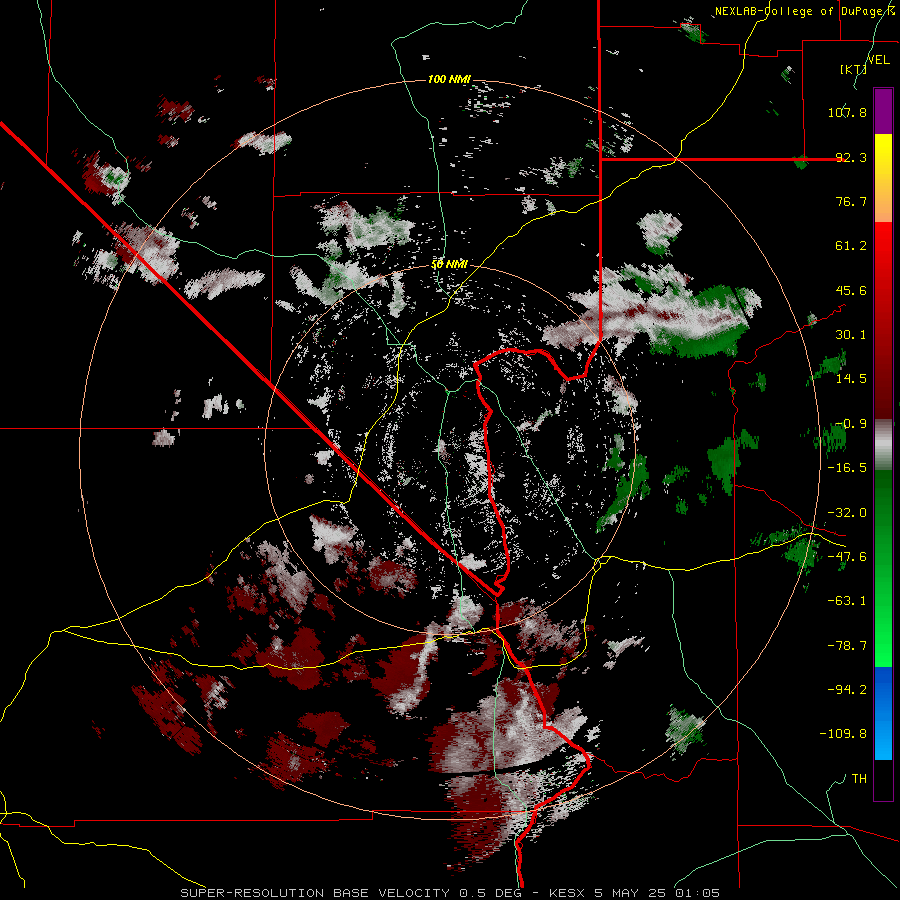Image resolution: width=900 pixels, height=900 pixels.
Task: Click the "100 NMI" range ring label
Action: click(x=449, y=79)
